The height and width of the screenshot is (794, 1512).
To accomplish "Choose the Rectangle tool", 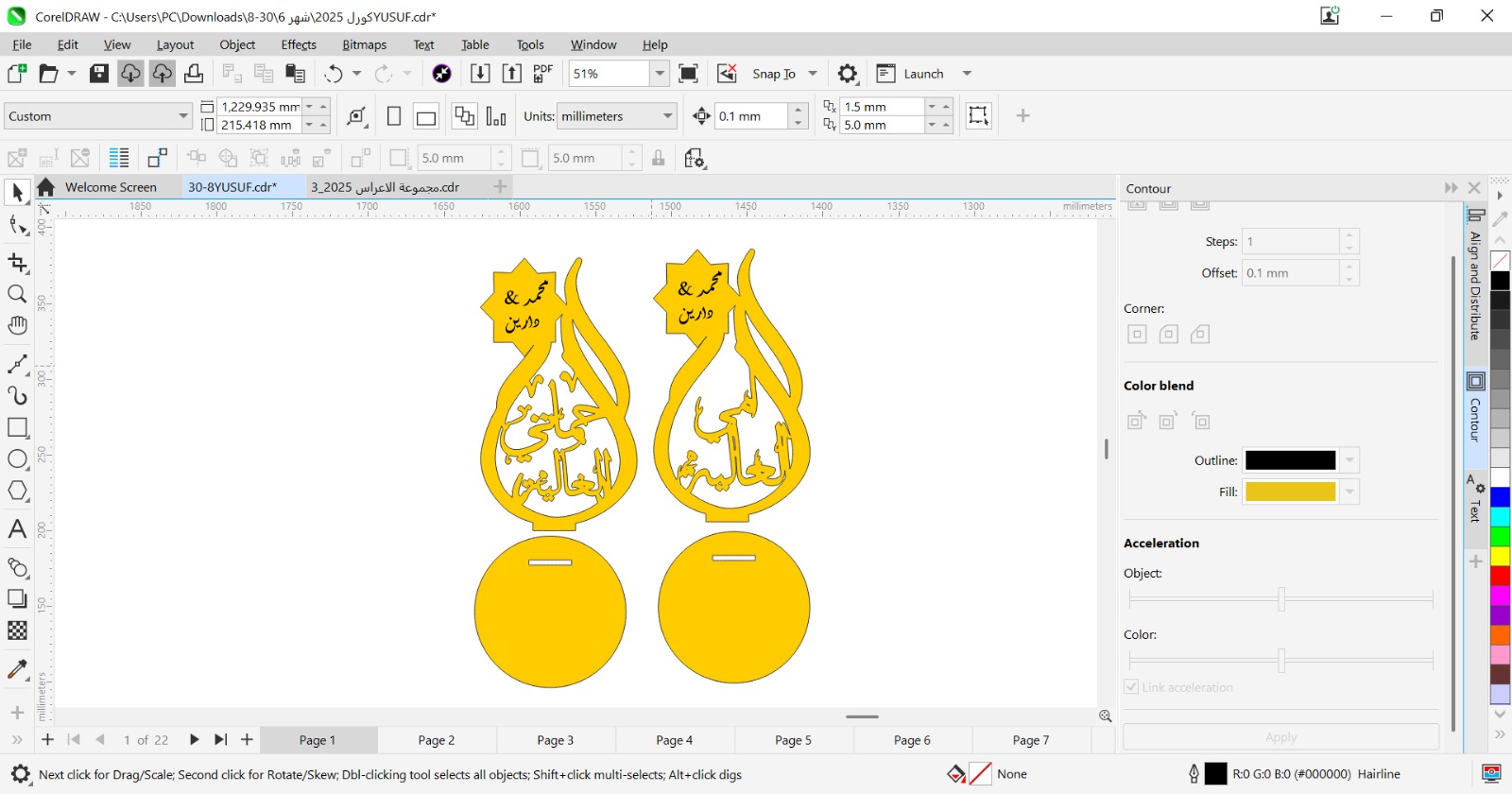I will point(17,427).
